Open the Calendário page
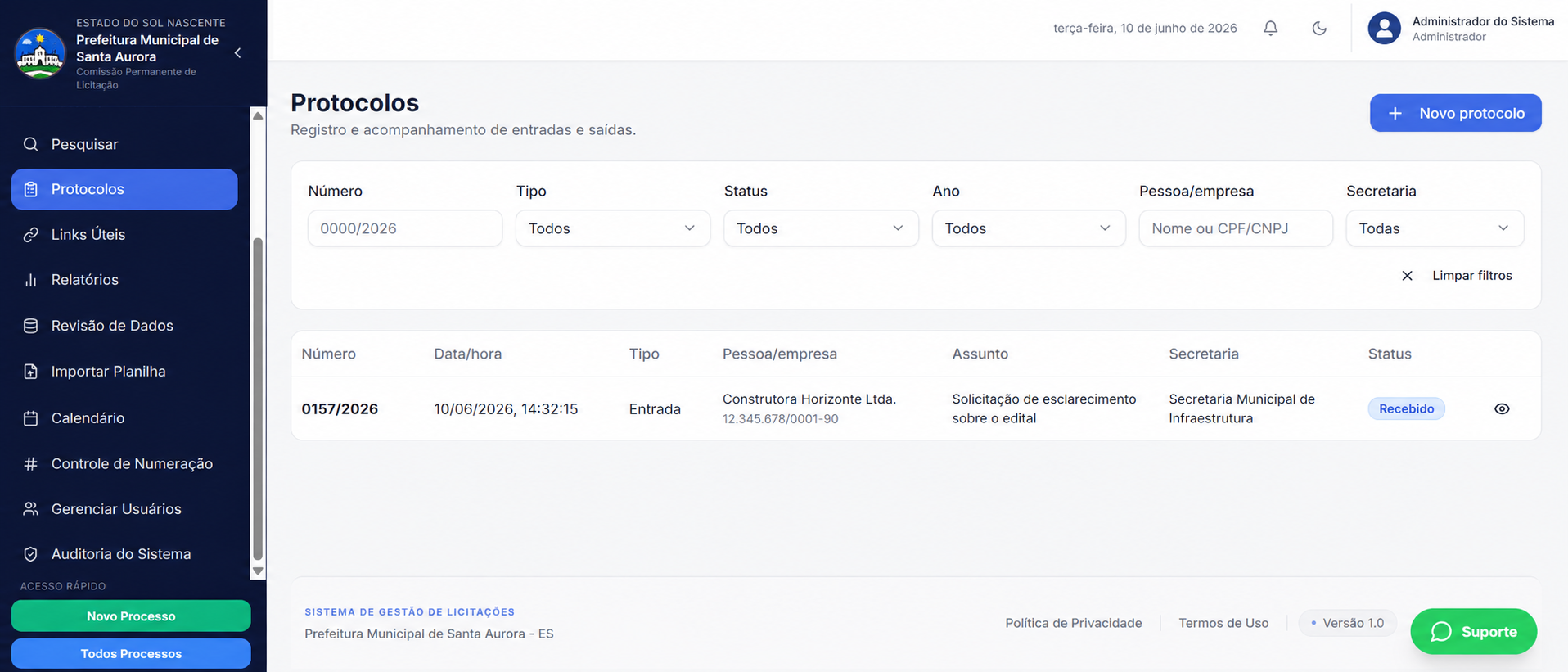This screenshot has width=1568, height=672. (124, 418)
